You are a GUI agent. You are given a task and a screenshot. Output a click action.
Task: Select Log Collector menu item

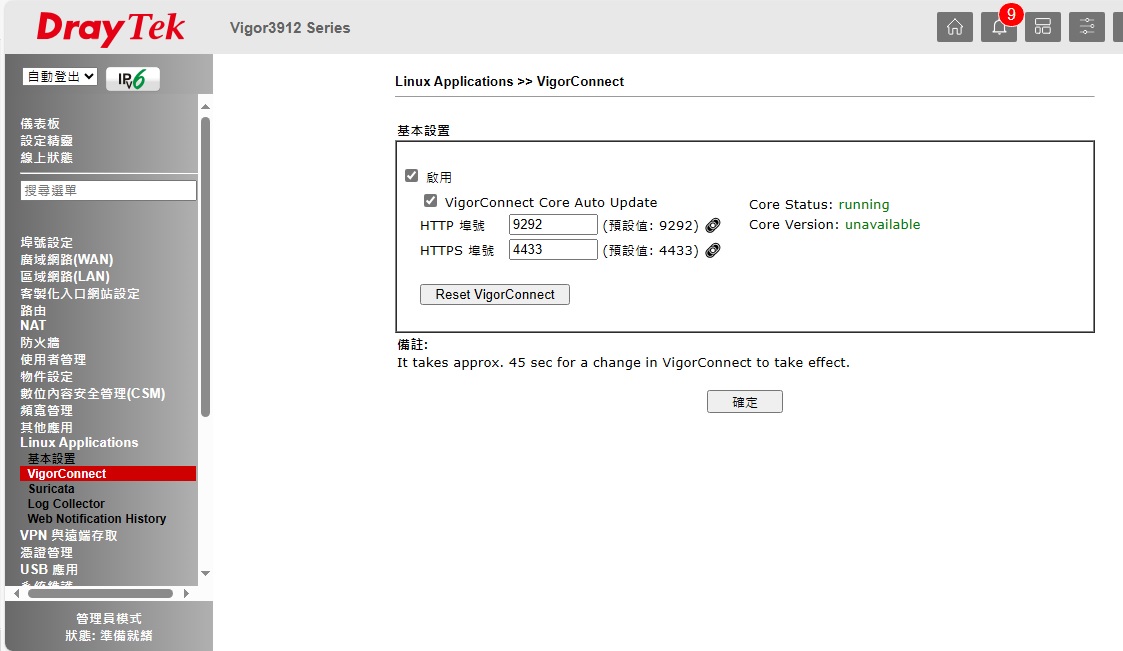66,504
